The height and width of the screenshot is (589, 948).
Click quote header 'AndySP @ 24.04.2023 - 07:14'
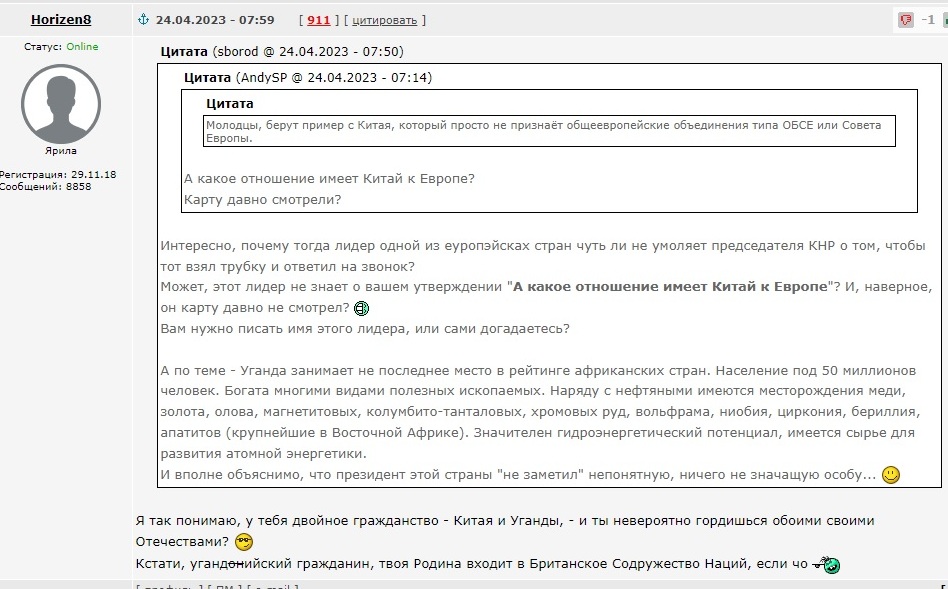(x=334, y=77)
